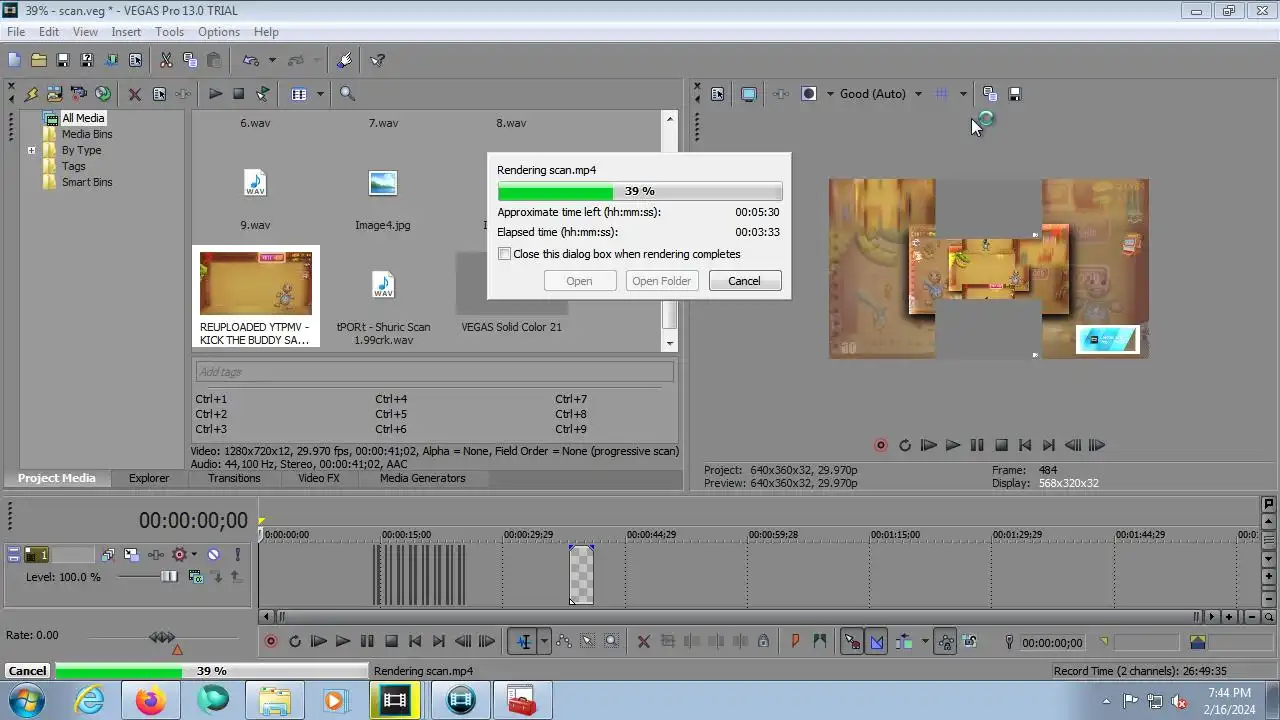Click the Import Media icon in Project Media
1280x720 pixels.
54,94
